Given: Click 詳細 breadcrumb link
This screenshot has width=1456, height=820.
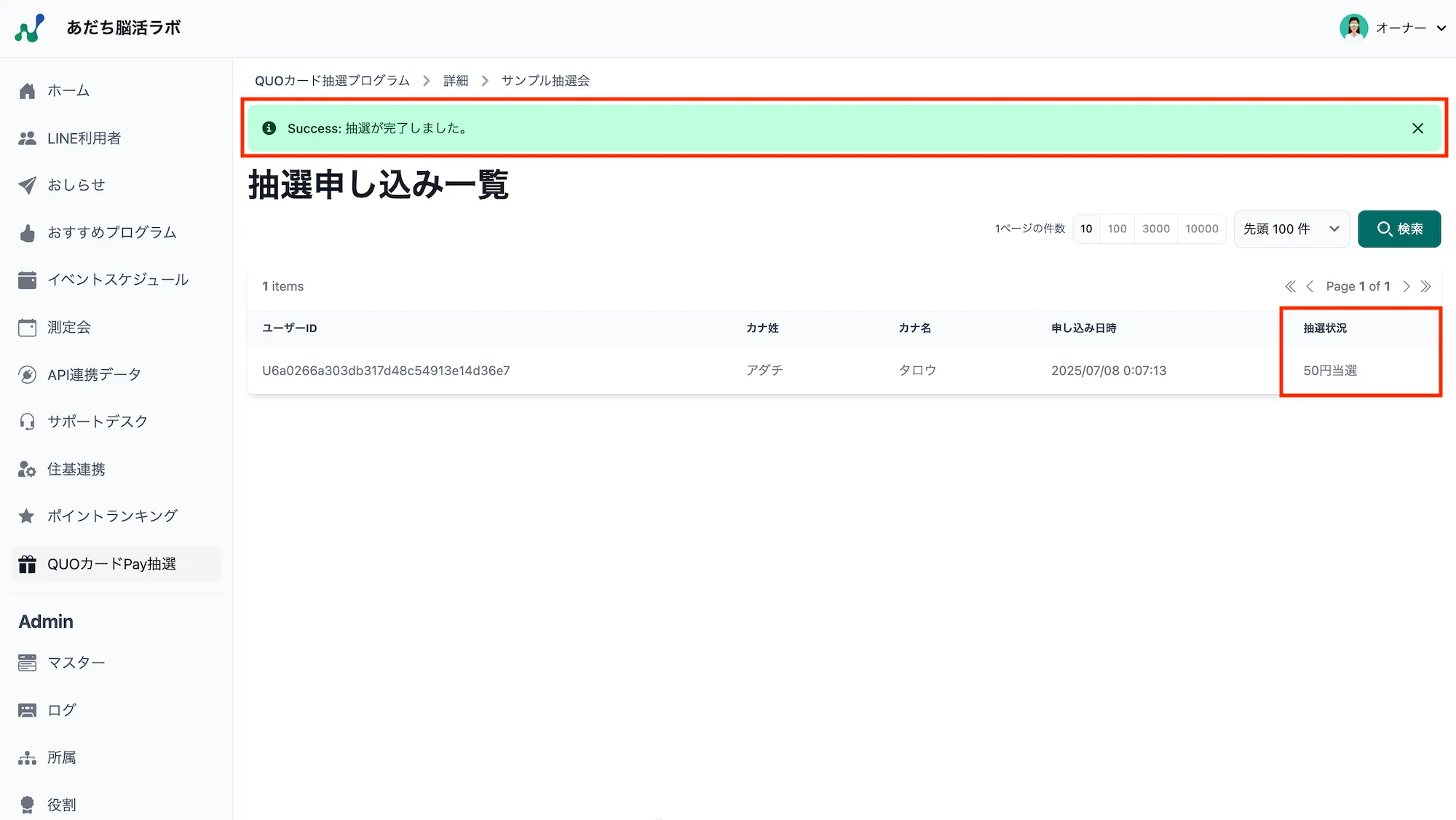Looking at the screenshot, I should [x=456, y=81].
